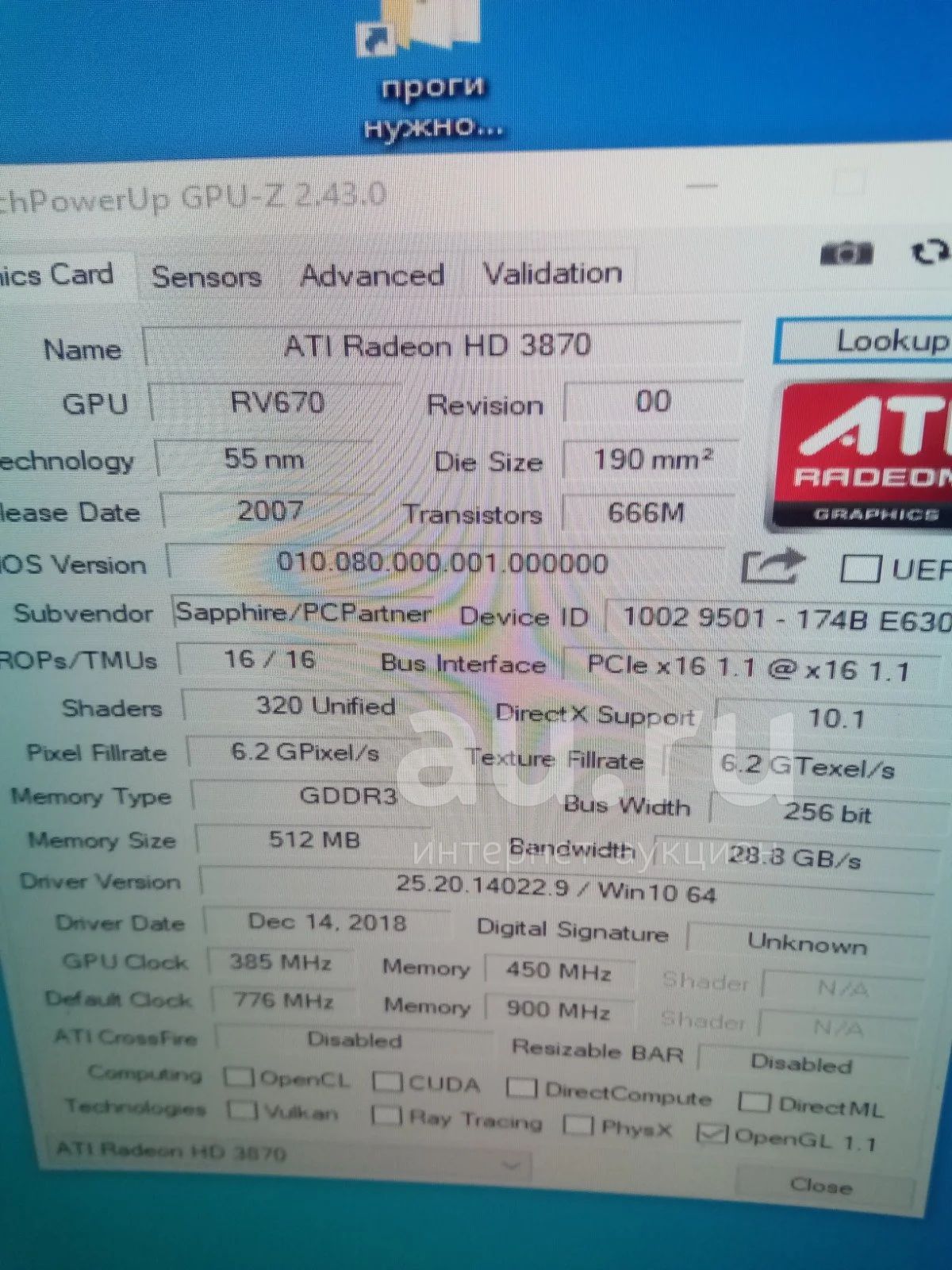Click the GPU field showing RV670

pyautogui.click(x=276, y=402)
